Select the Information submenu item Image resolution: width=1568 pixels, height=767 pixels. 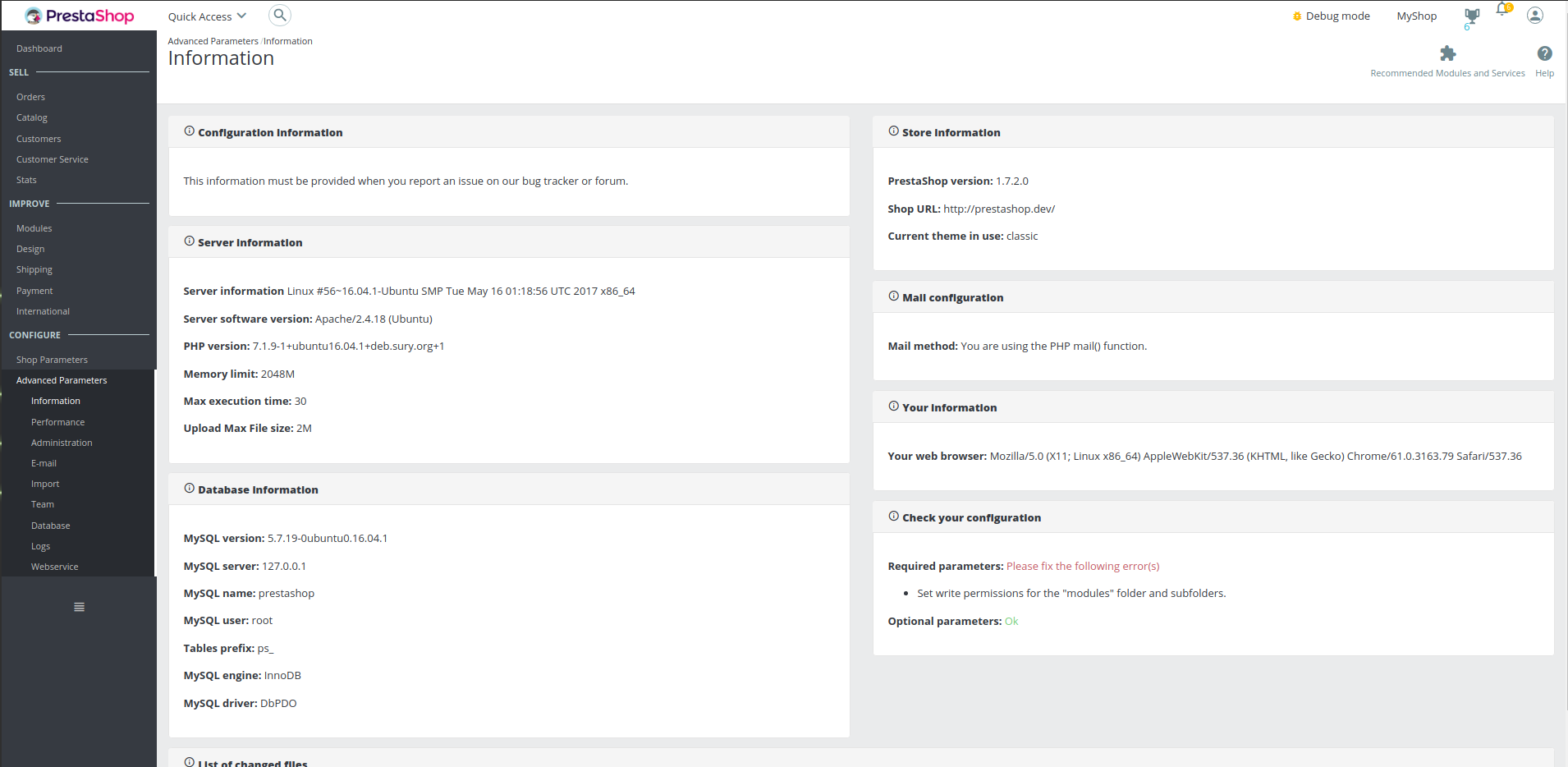(x=56, y=401)
